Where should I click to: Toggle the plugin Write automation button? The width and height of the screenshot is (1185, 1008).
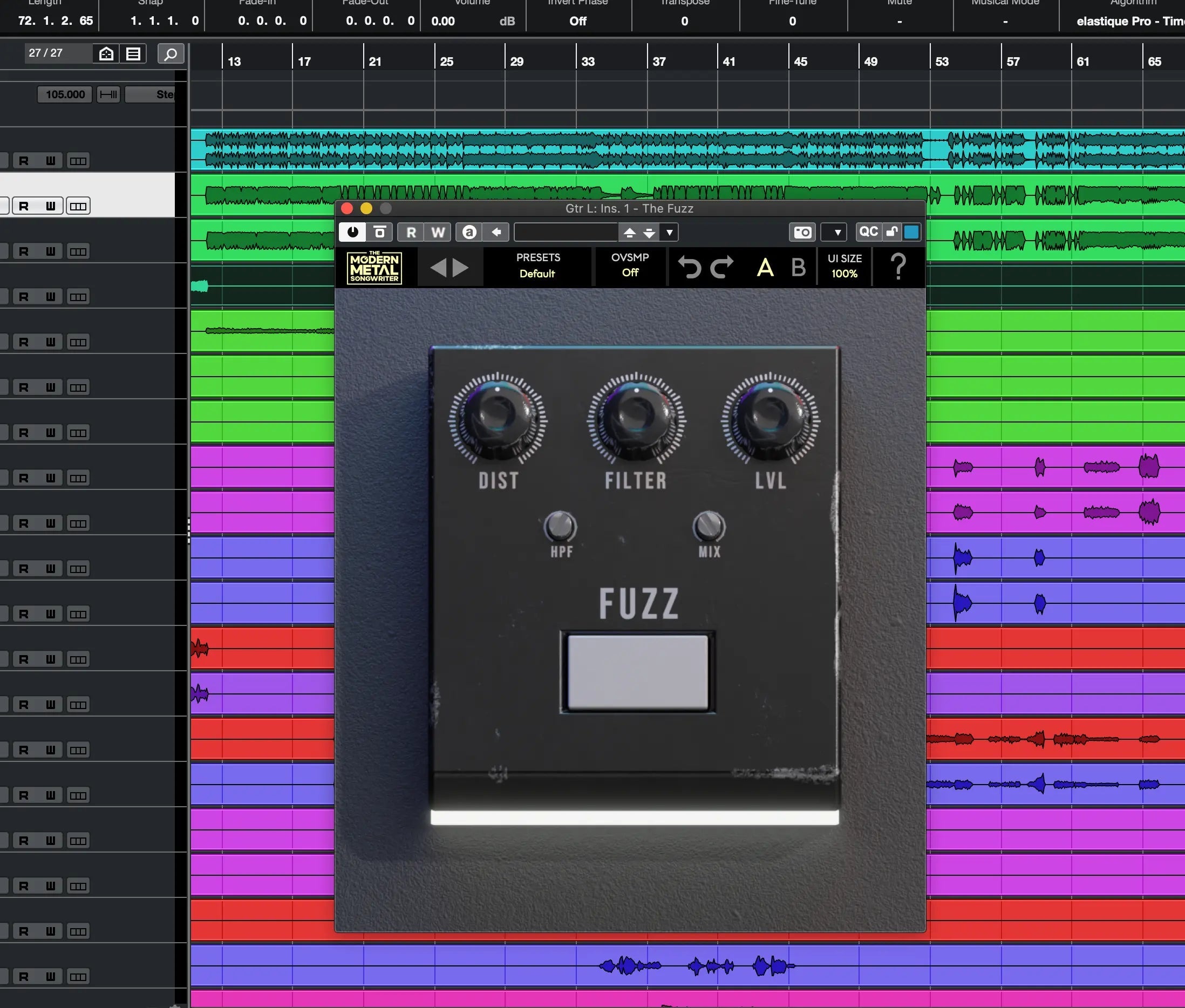click(438, 232)
